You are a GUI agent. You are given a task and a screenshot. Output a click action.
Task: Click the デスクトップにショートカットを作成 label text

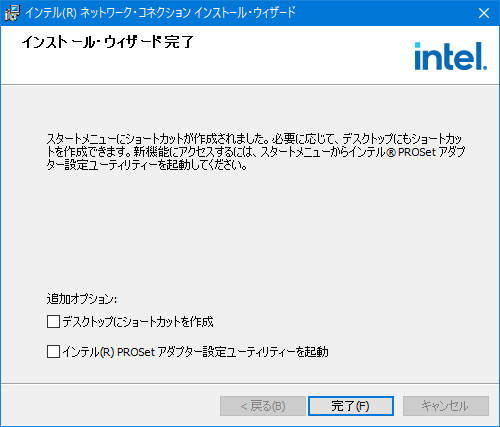click(138, 322)
